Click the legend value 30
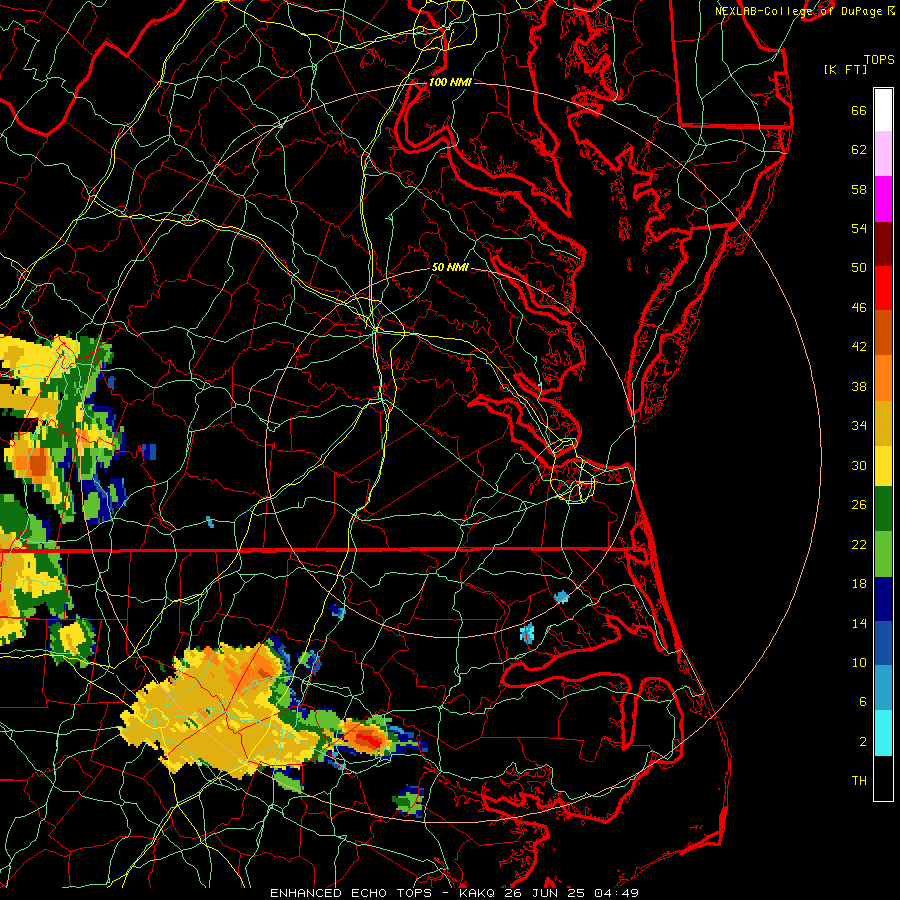 [859, 465]
